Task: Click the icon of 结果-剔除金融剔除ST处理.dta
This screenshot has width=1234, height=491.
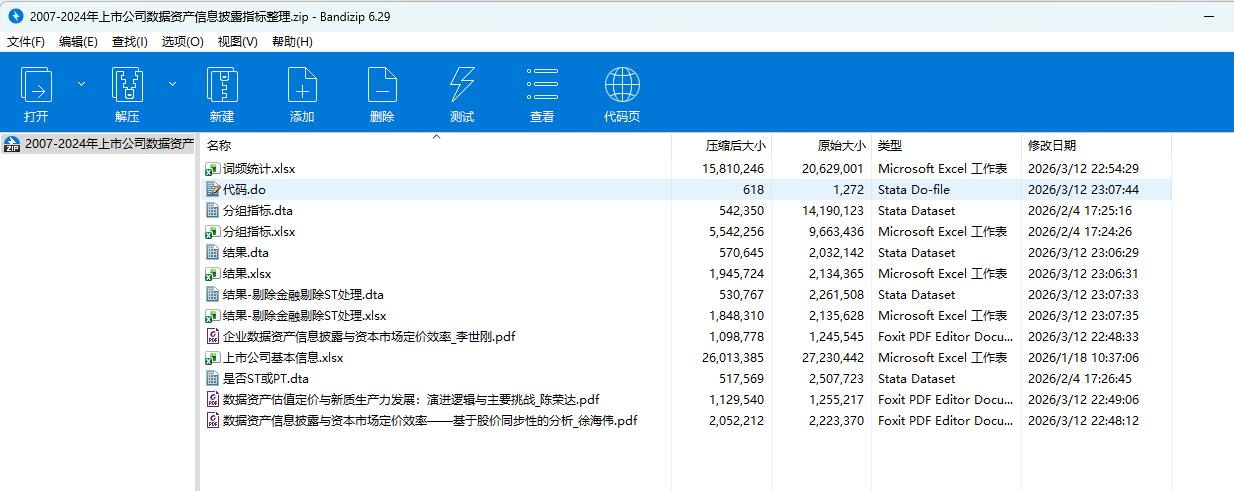Action: [212, 295]
